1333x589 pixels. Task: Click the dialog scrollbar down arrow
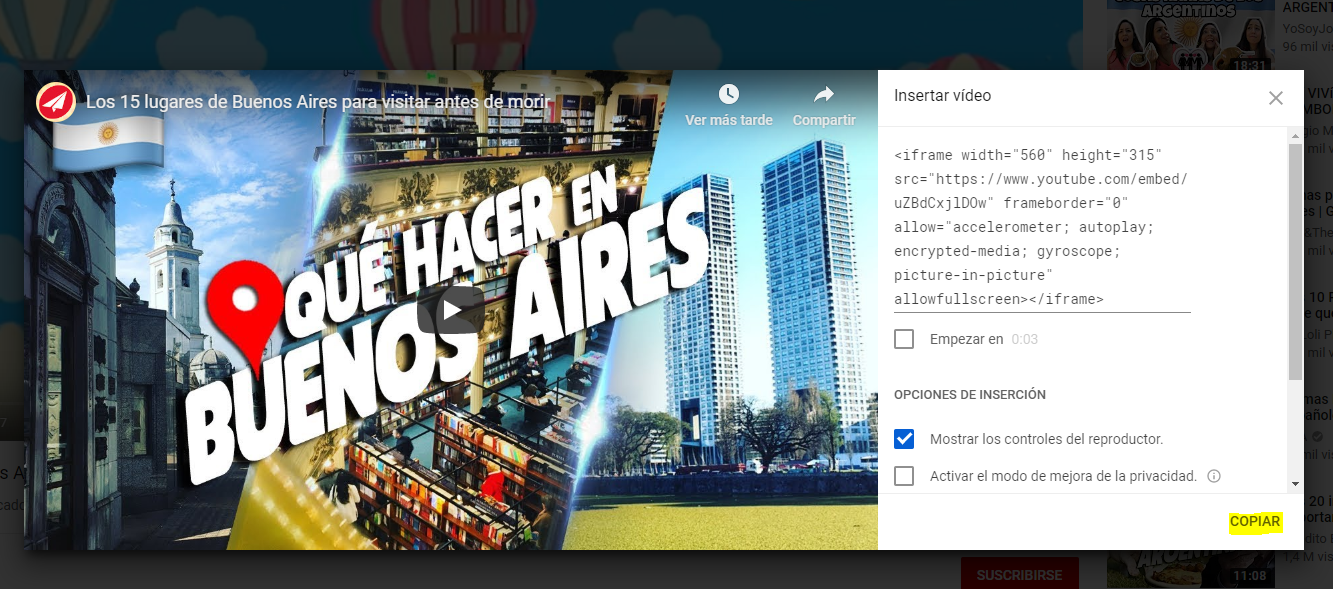click(1295, 483)
